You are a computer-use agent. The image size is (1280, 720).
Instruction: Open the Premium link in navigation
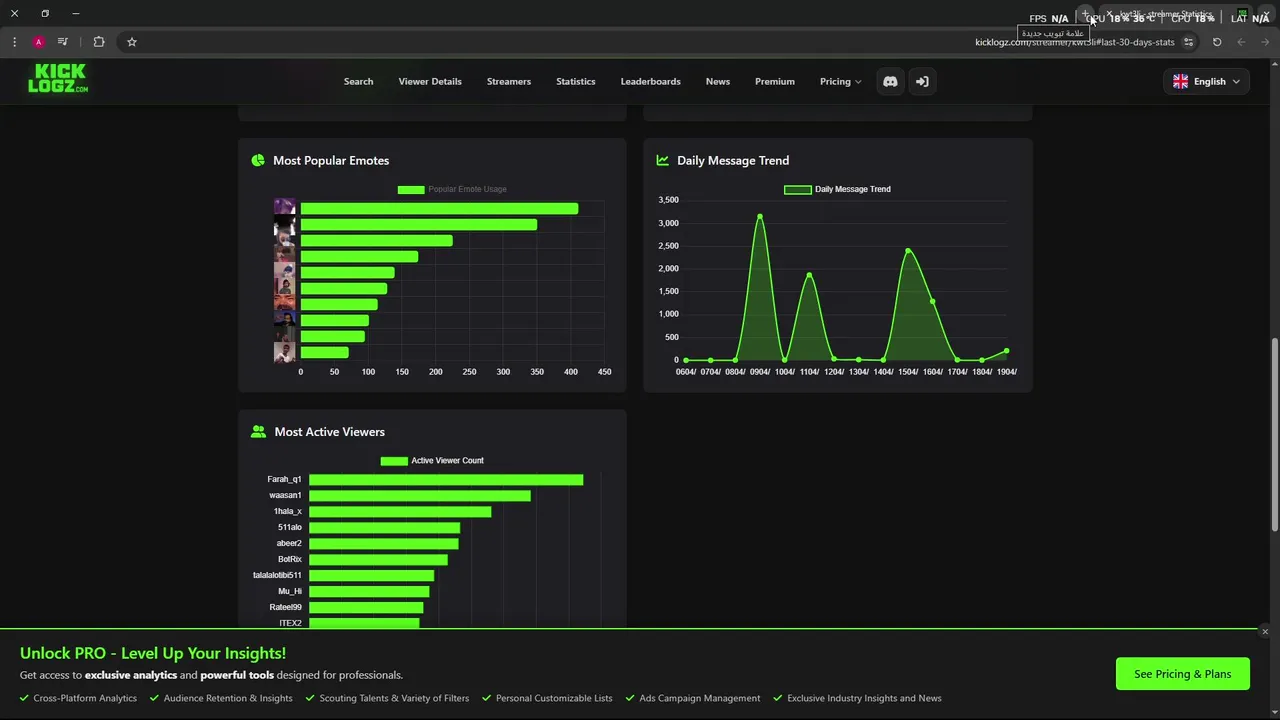coord(775,82)
